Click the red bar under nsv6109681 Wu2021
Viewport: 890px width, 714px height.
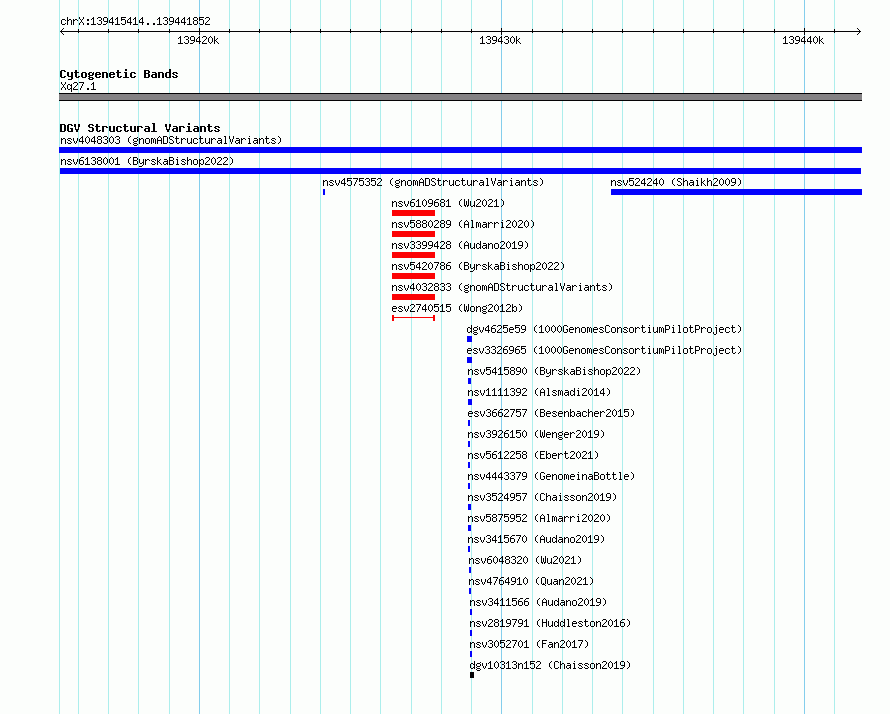(413, 213)
